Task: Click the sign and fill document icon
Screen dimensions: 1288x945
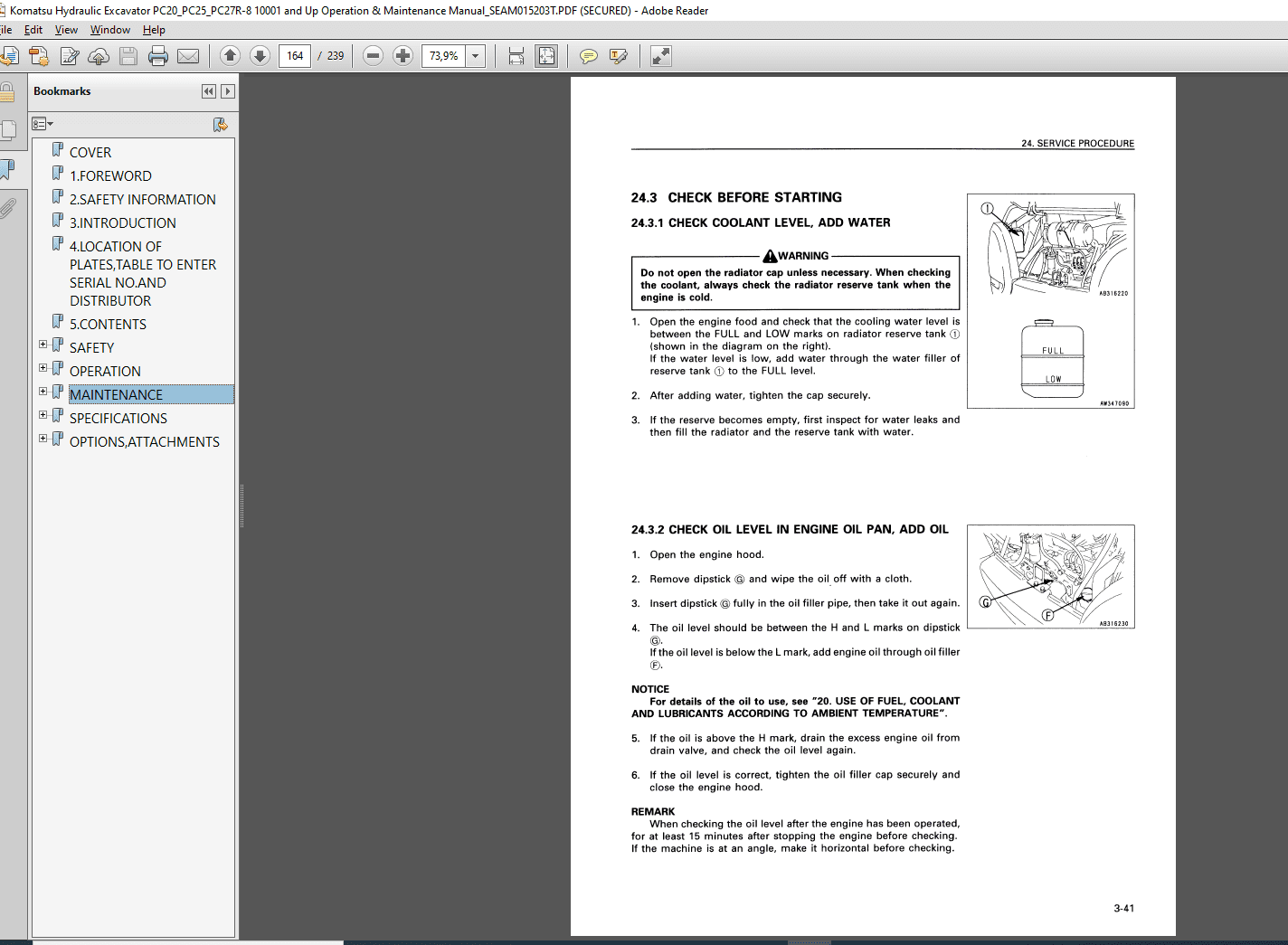Action: 69,56
